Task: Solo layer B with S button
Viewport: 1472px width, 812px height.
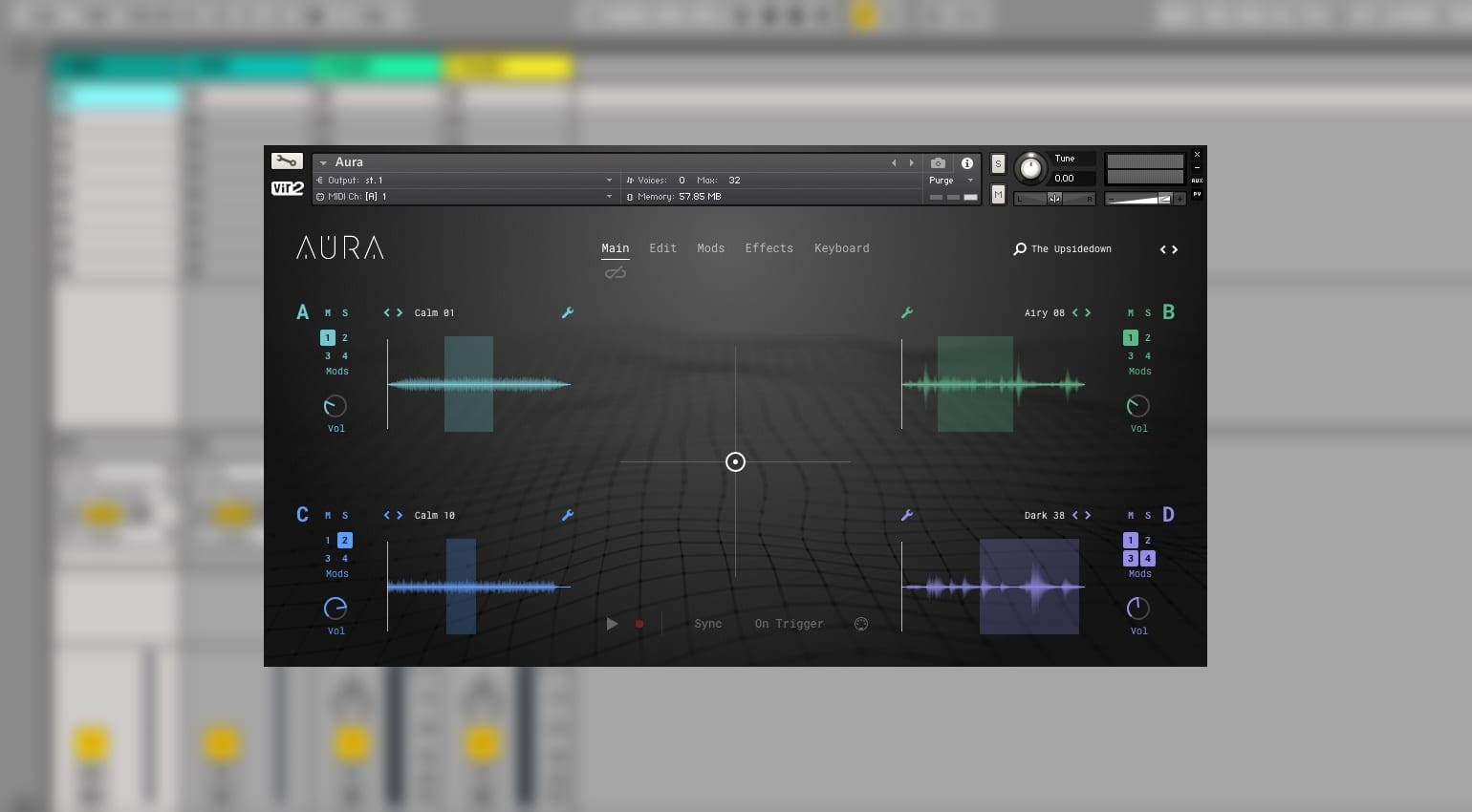Action: point(1148,313)
